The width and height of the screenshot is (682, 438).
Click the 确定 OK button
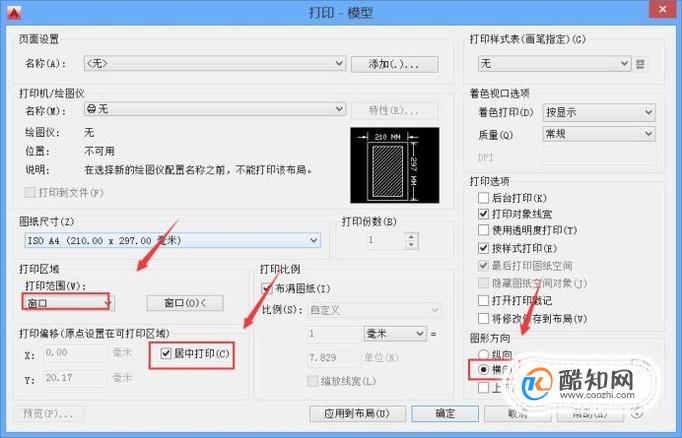[x=445, y=414]
